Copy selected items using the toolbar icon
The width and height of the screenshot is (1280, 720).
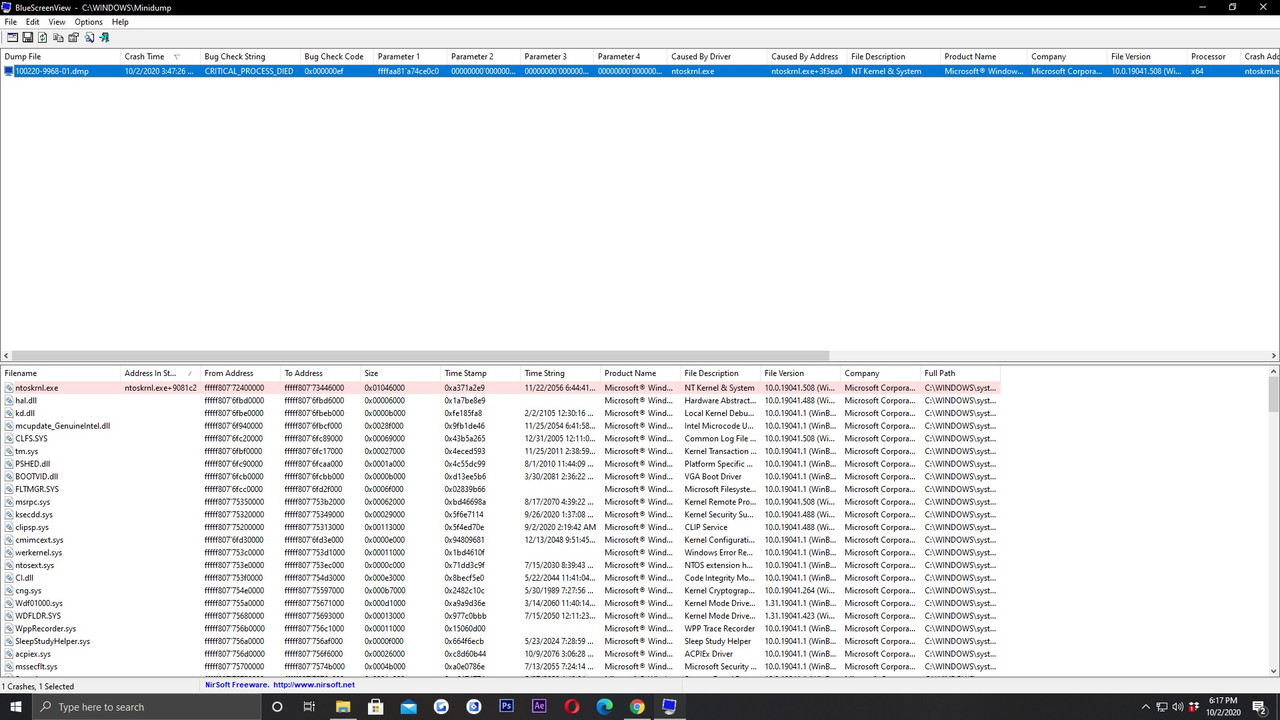(x=58, y=37)
